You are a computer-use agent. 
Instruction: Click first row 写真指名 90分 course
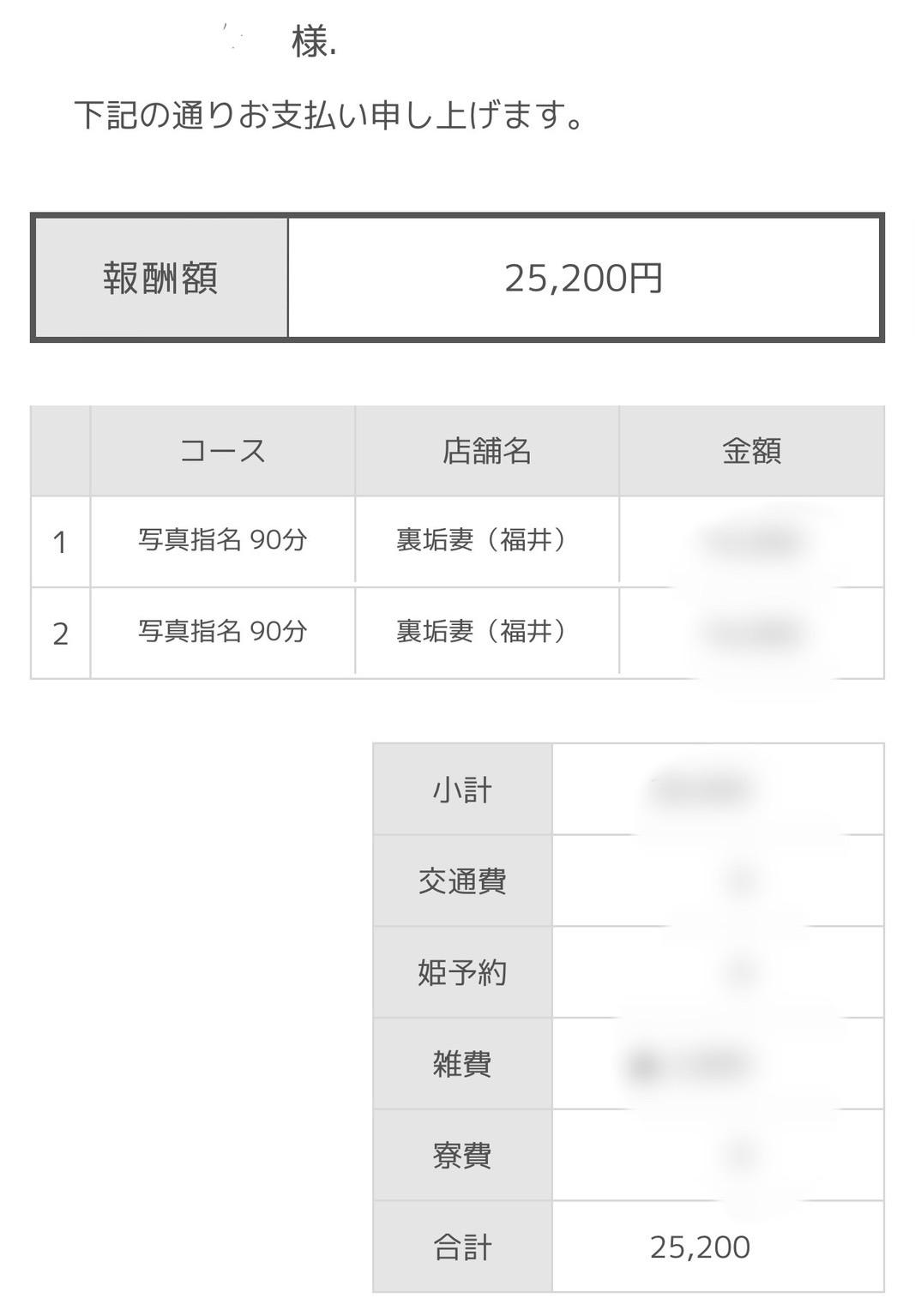pyautogui.click(x=223, y=540)
